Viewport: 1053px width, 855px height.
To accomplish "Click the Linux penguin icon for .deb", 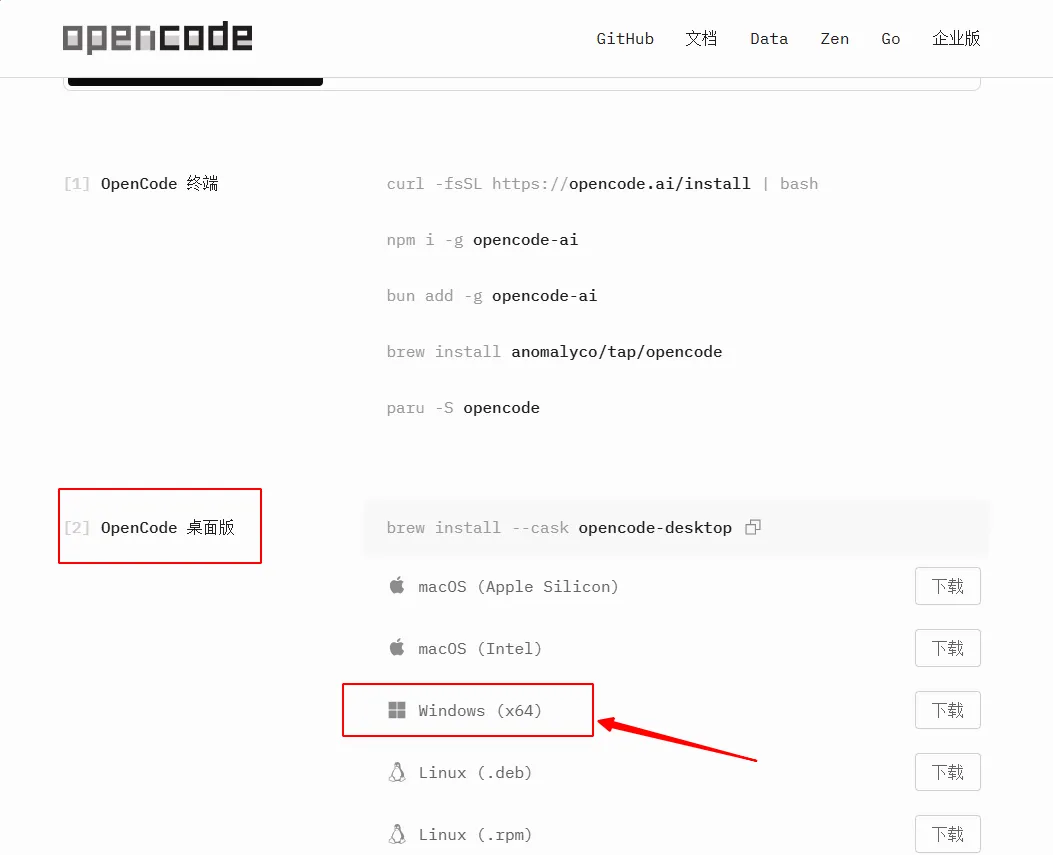I will [x=397, y=772].
